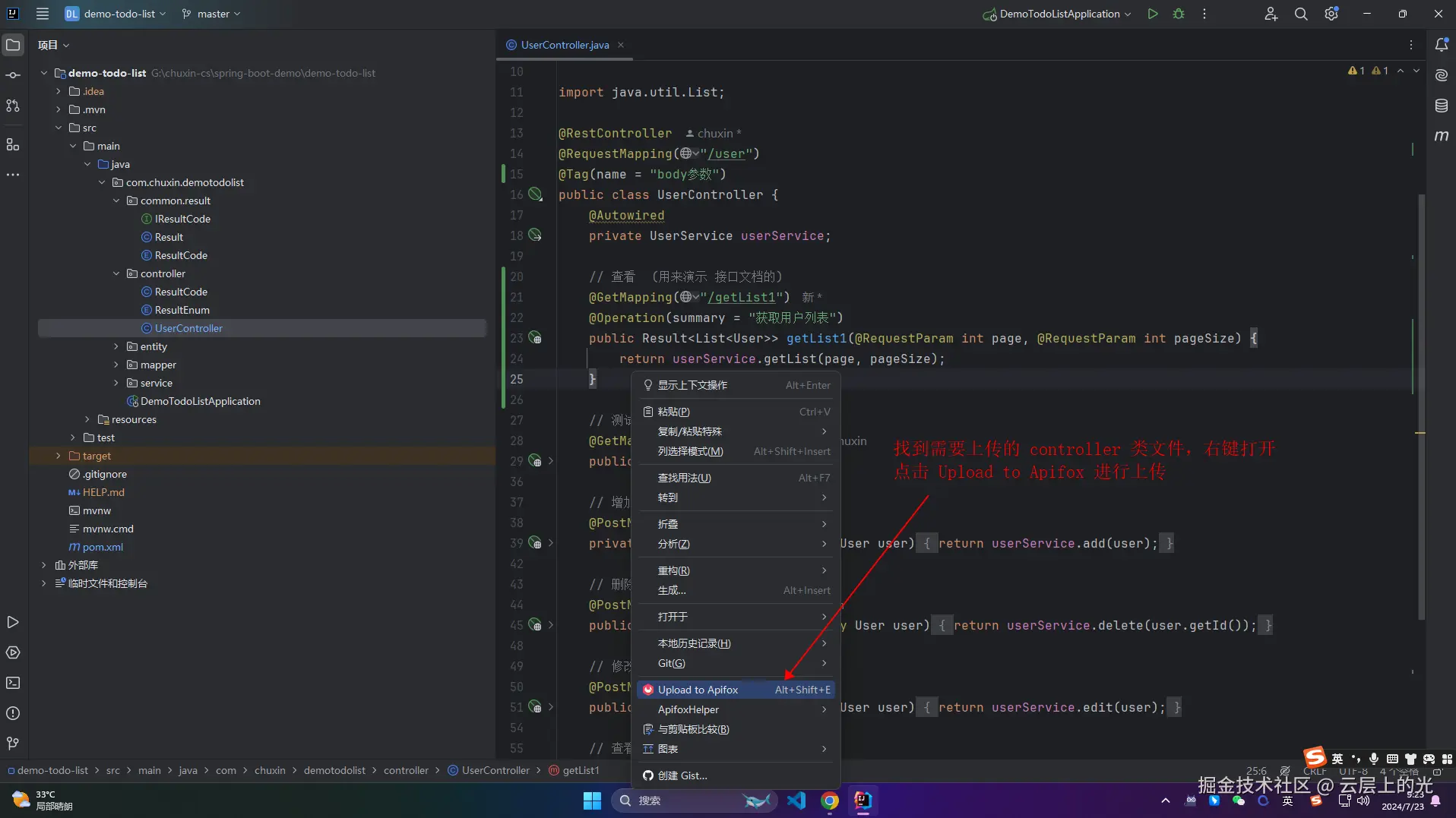Open the Git(G) submenu
Viewport: 1456px width, 818px height.
click(x=736, y=663)
